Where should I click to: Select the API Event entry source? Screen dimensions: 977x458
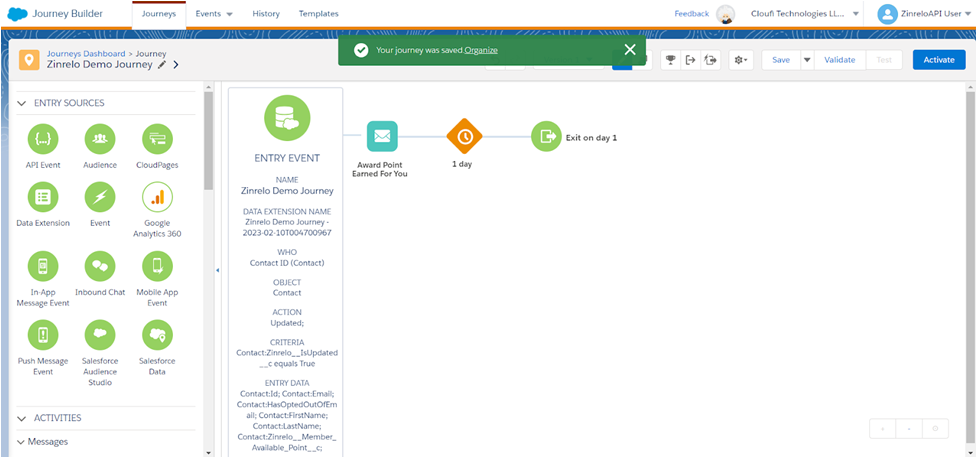tap(43, 139)
